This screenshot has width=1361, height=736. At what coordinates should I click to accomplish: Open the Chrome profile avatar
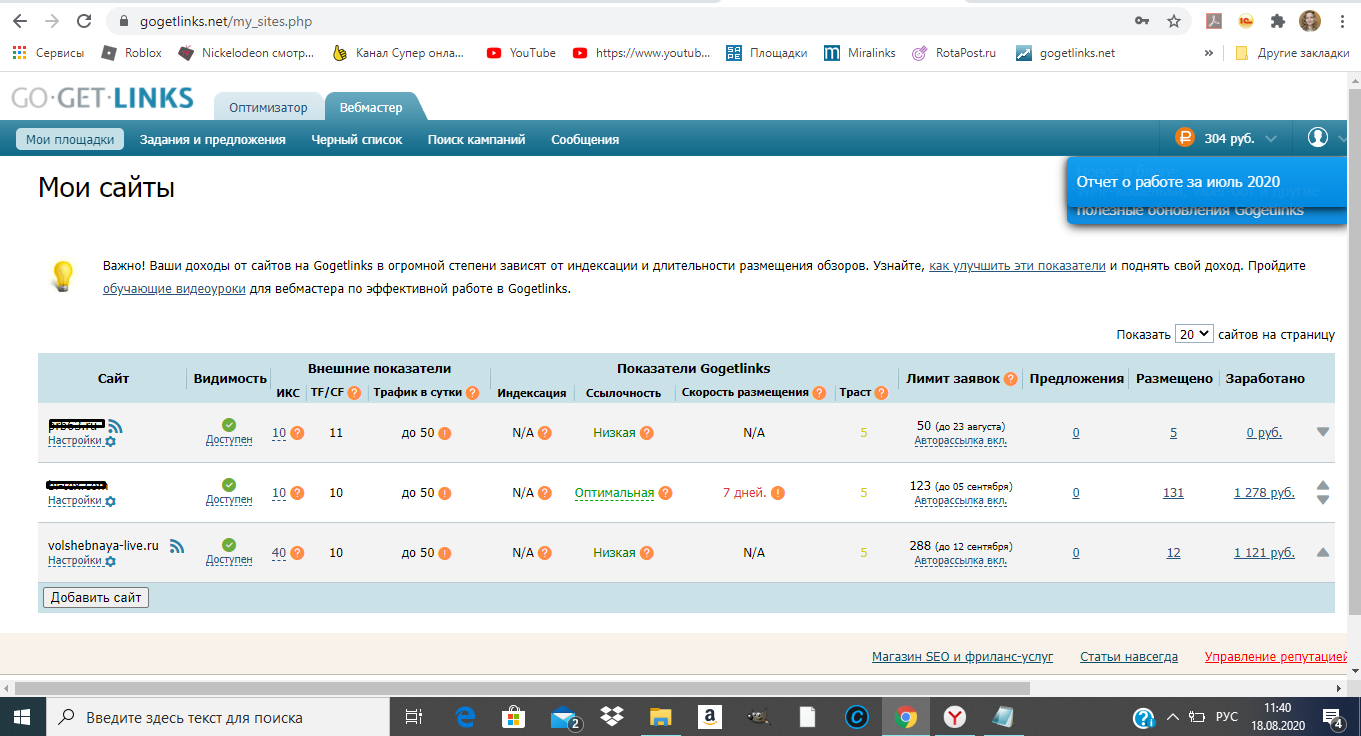pyautogui.click(x=1308, y=21)
